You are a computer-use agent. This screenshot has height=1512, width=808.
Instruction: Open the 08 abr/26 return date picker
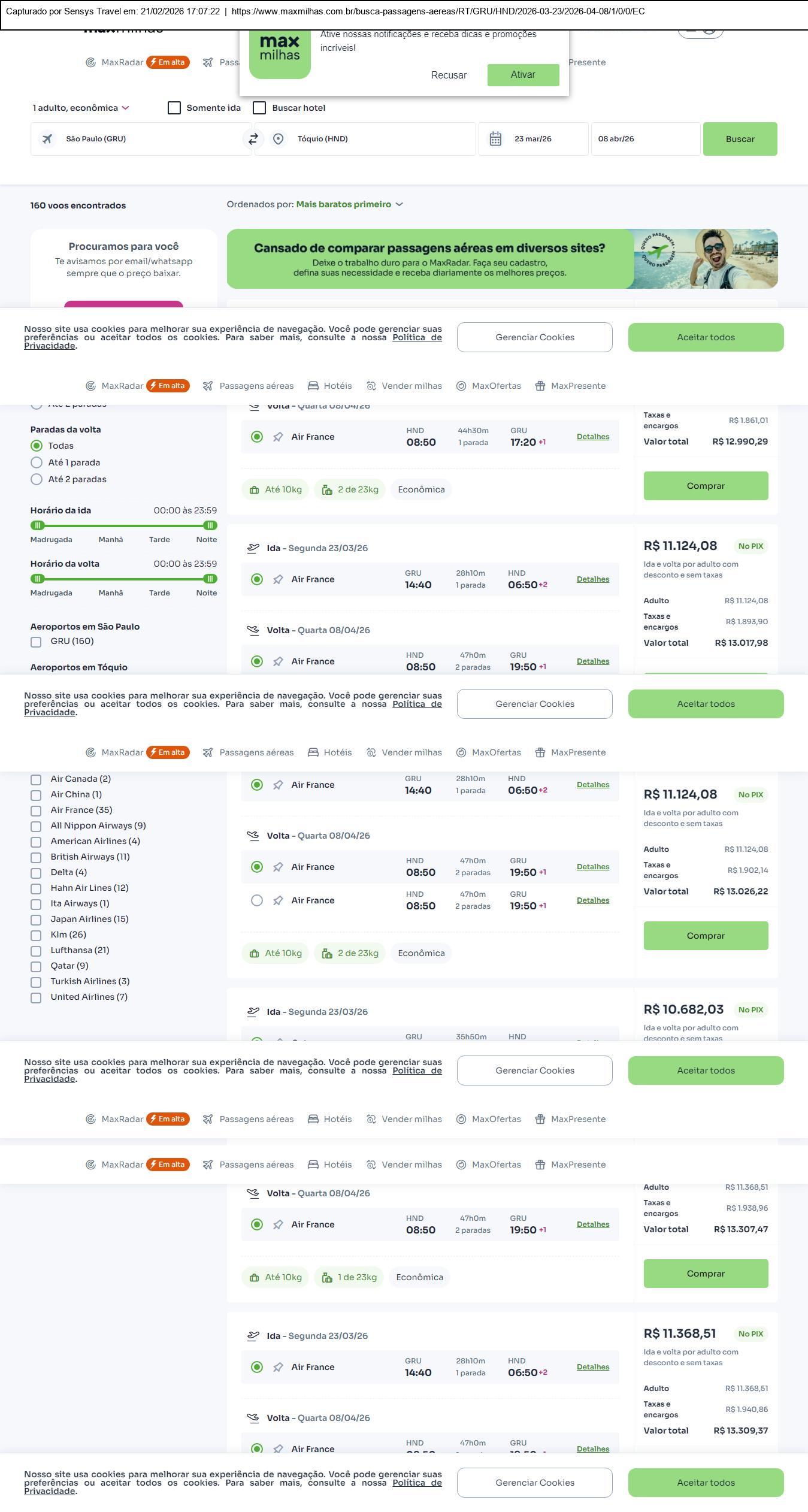(645, 139)
